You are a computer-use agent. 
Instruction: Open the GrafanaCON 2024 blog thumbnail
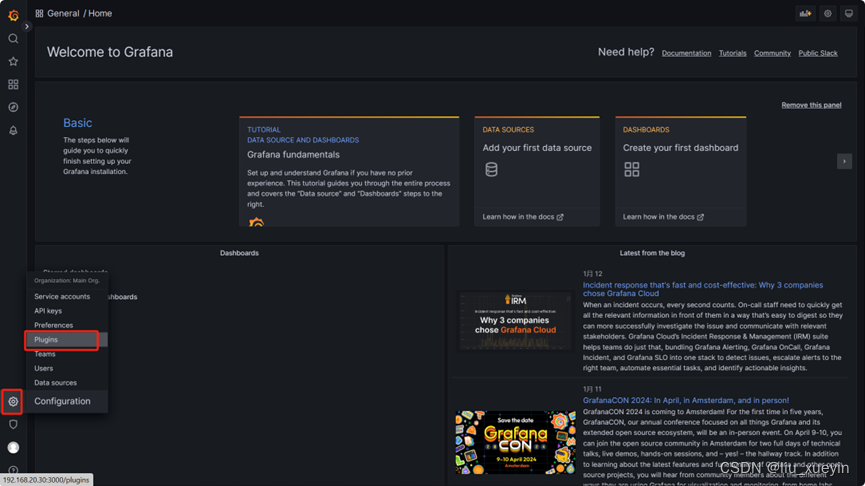coord(515,442)
